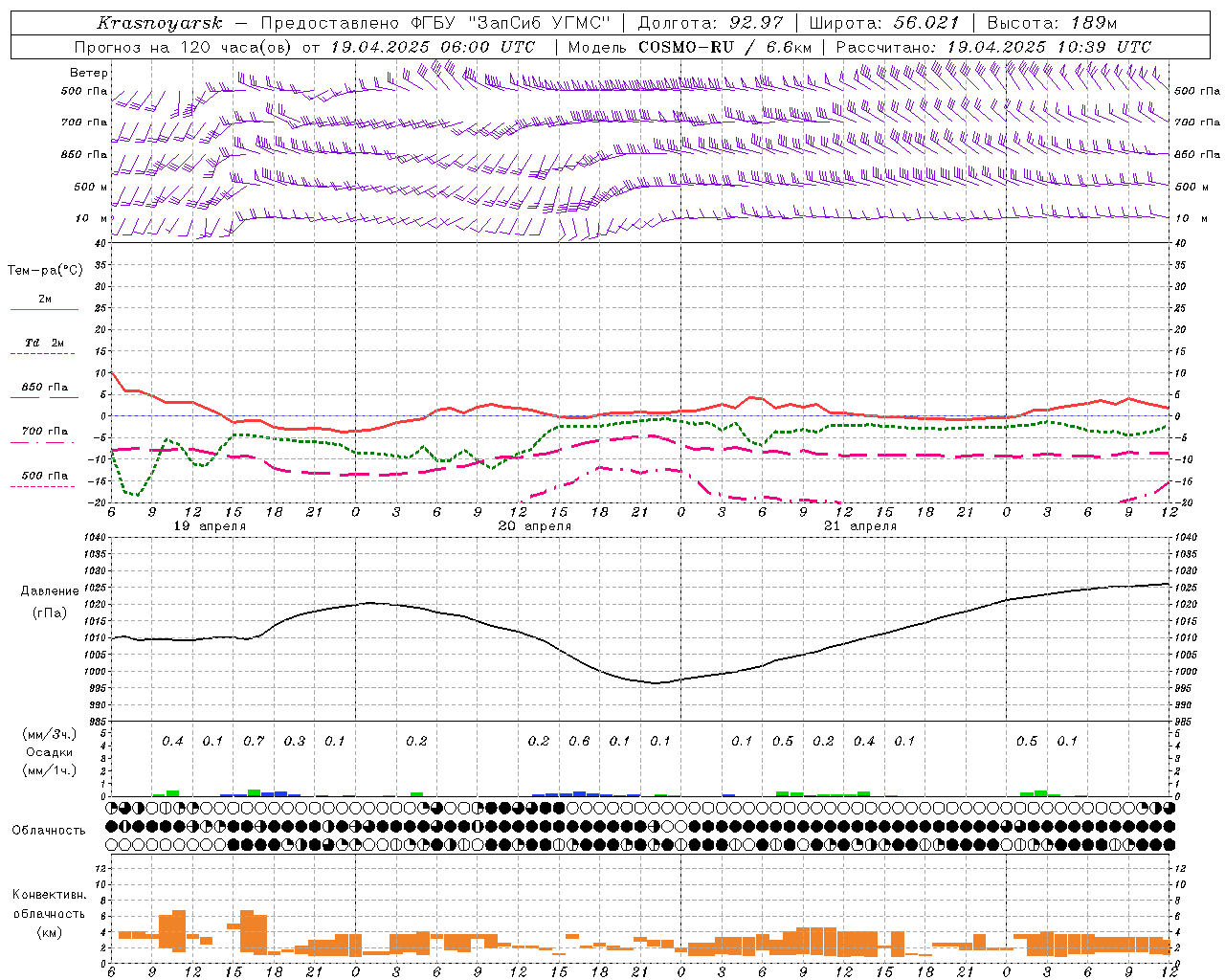The height and width of the screenshot is (980, 1225).
Task: Click the (мм/1ч.) precipitation unit label
Action: tap(50, 770)
